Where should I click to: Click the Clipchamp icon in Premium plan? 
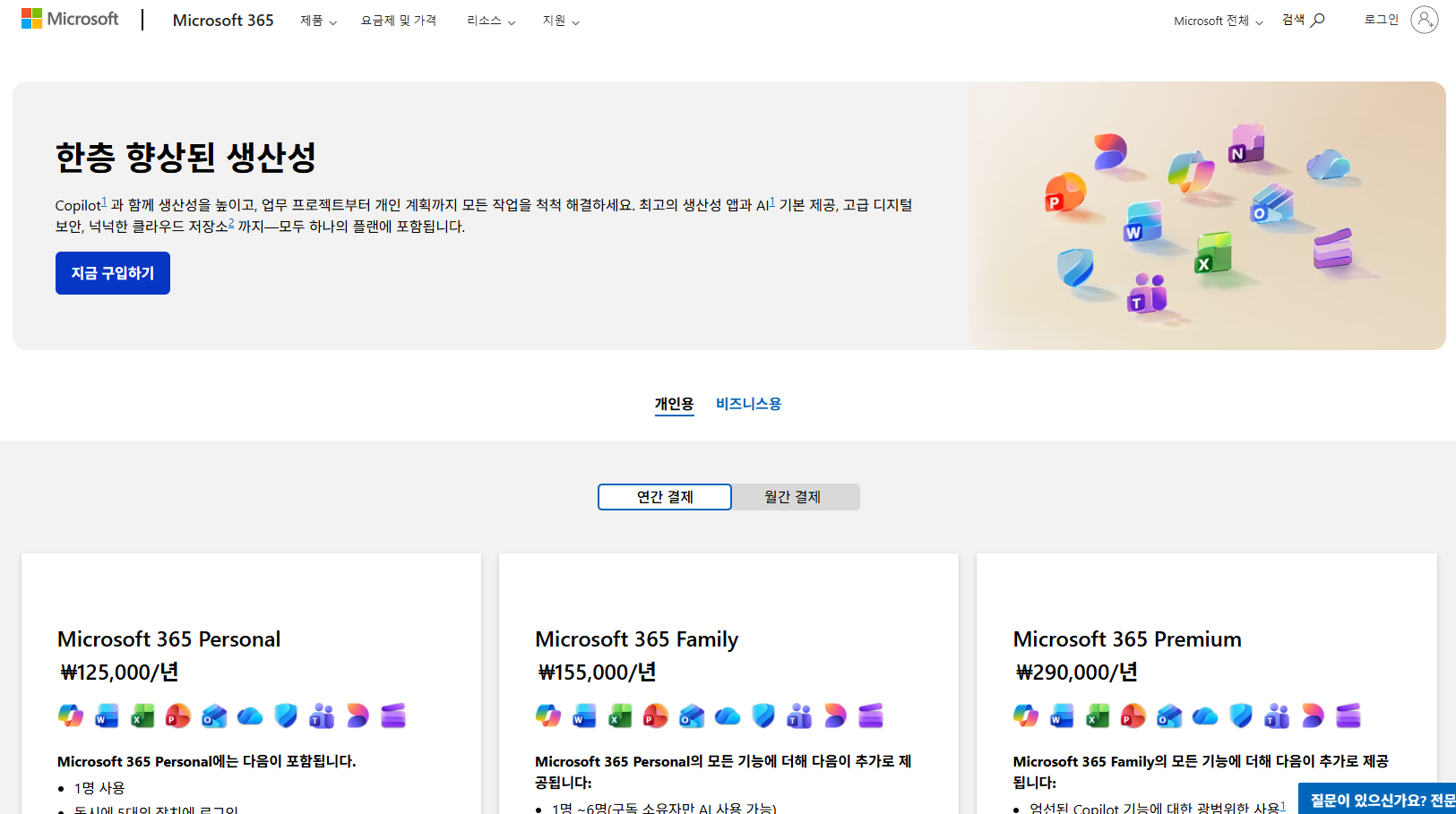click(1348, 715)
